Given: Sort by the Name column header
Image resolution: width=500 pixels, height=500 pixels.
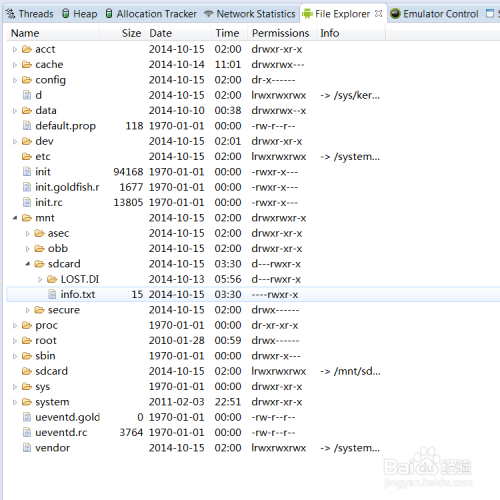Looking at the screenshot, I should coord(53,33).
